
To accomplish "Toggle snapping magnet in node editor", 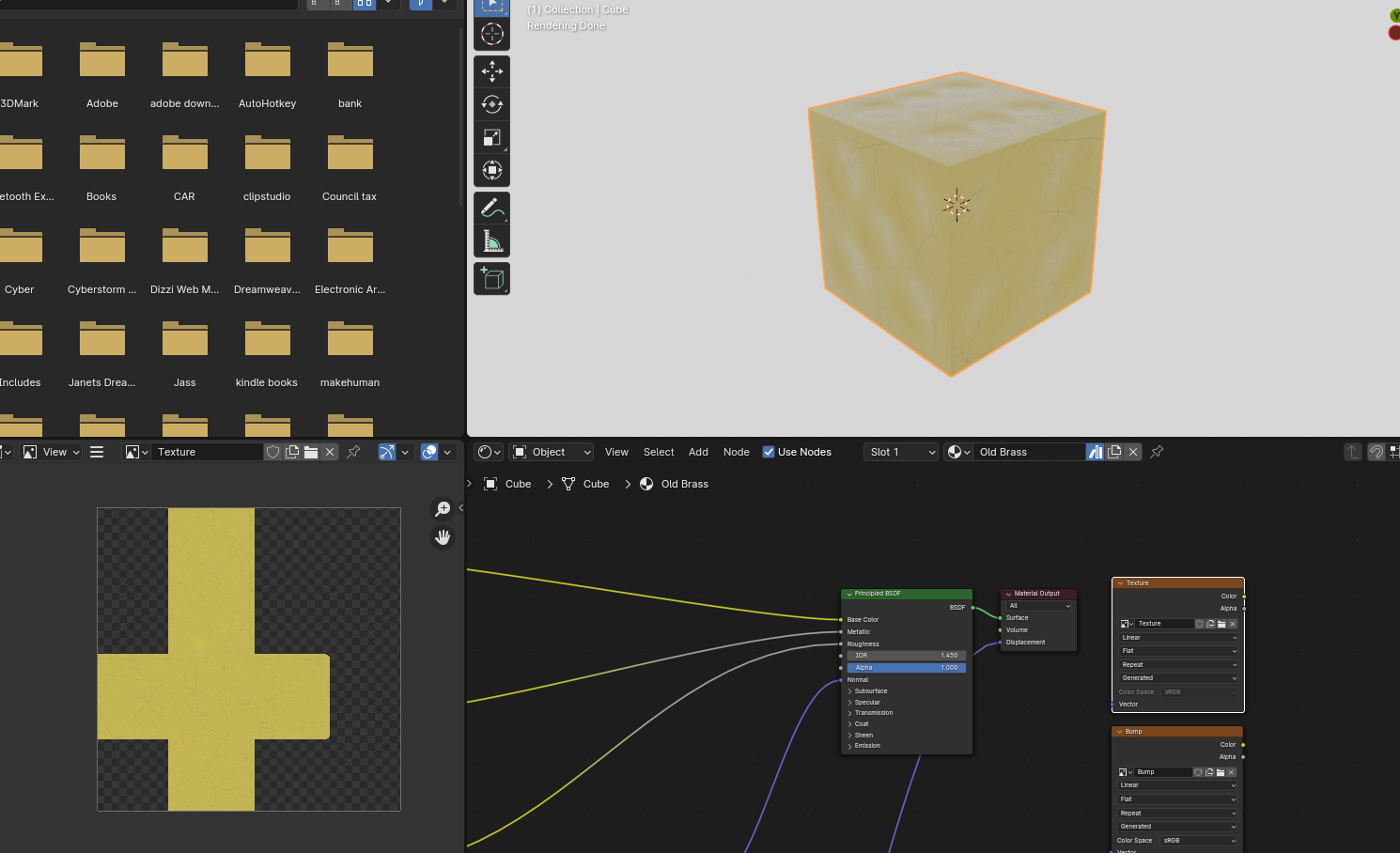I will click(1376, 452).
